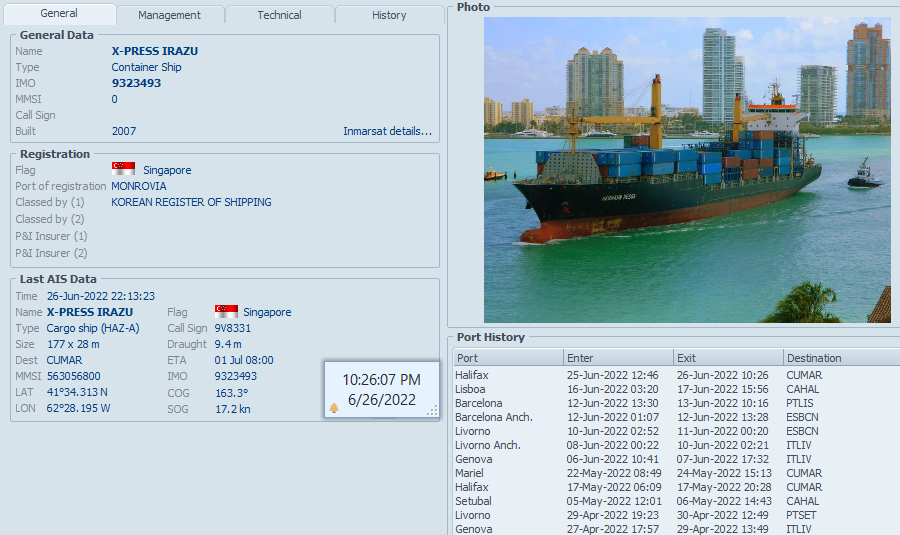This screenshot has height=535, width=900.
Task: Select ETA value 01 Jul 08:00
Action: [x=244, y=360]
